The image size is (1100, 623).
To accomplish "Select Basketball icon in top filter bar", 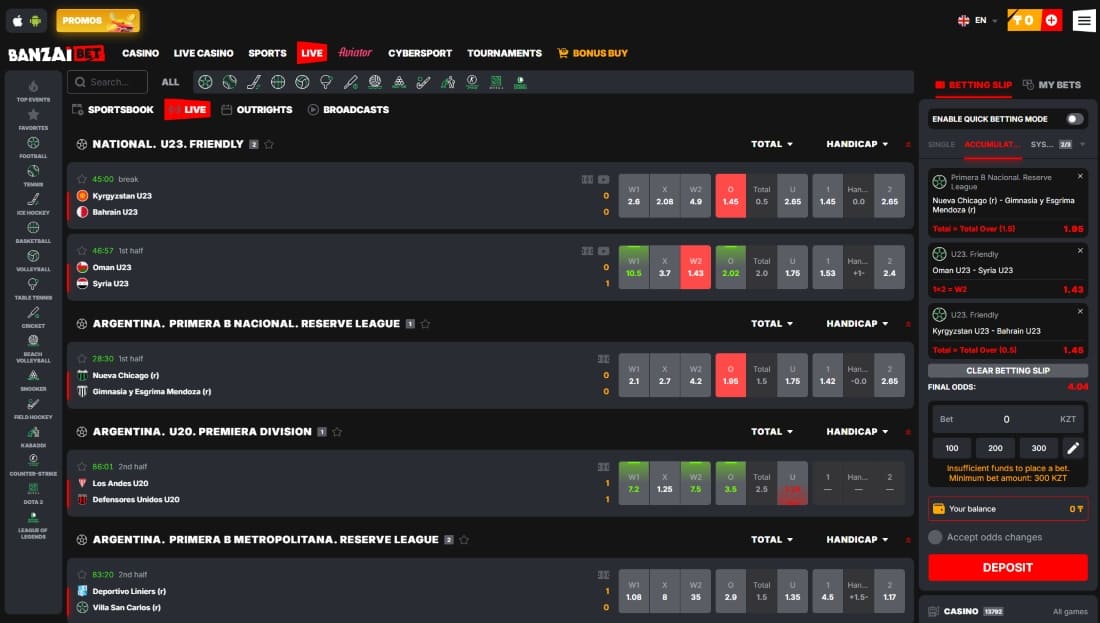I will pyautogui.click(x=278, y=82).
